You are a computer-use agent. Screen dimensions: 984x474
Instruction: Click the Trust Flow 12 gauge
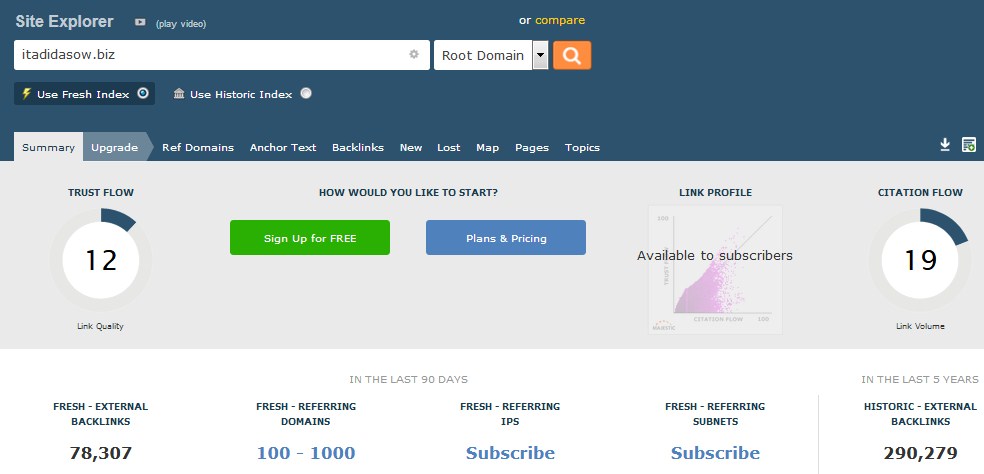[x=100, y=260]
